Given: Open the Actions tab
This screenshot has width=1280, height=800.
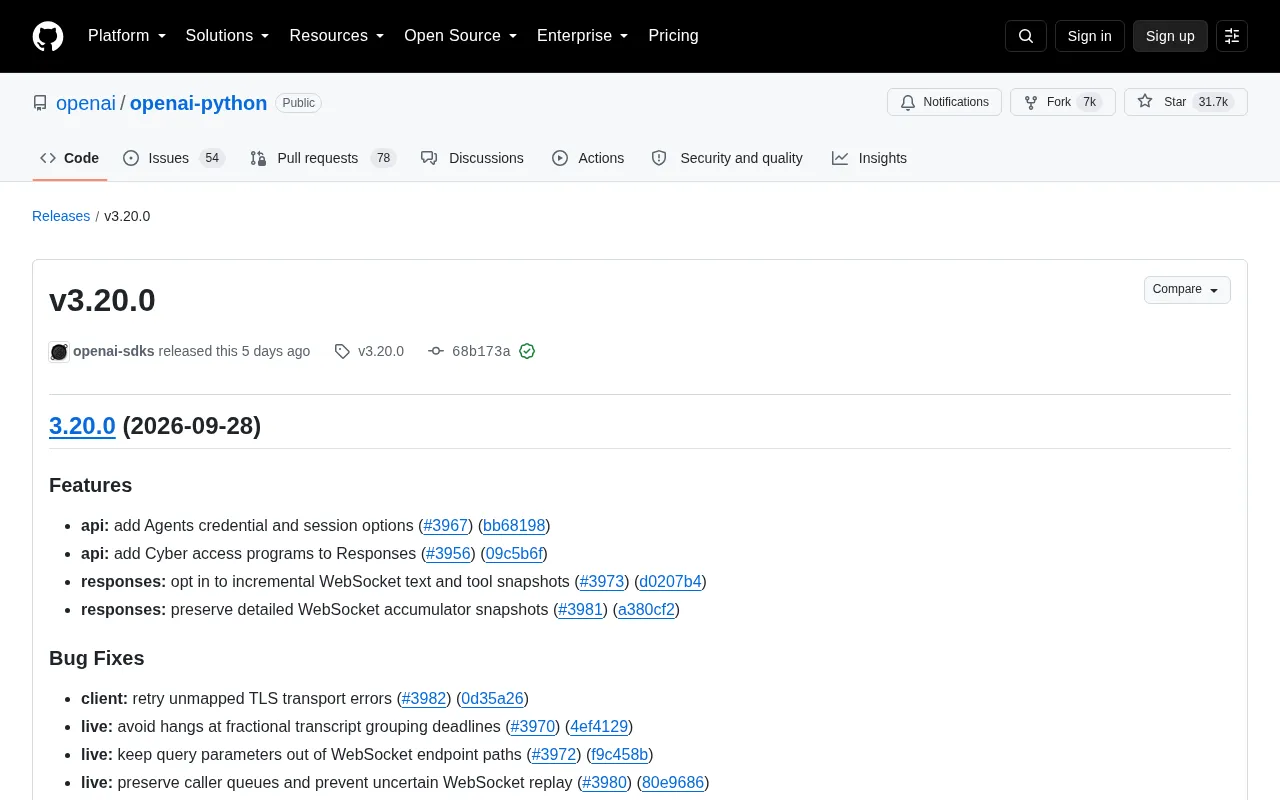Looking at the screenshot, I should tap(588, 158).
